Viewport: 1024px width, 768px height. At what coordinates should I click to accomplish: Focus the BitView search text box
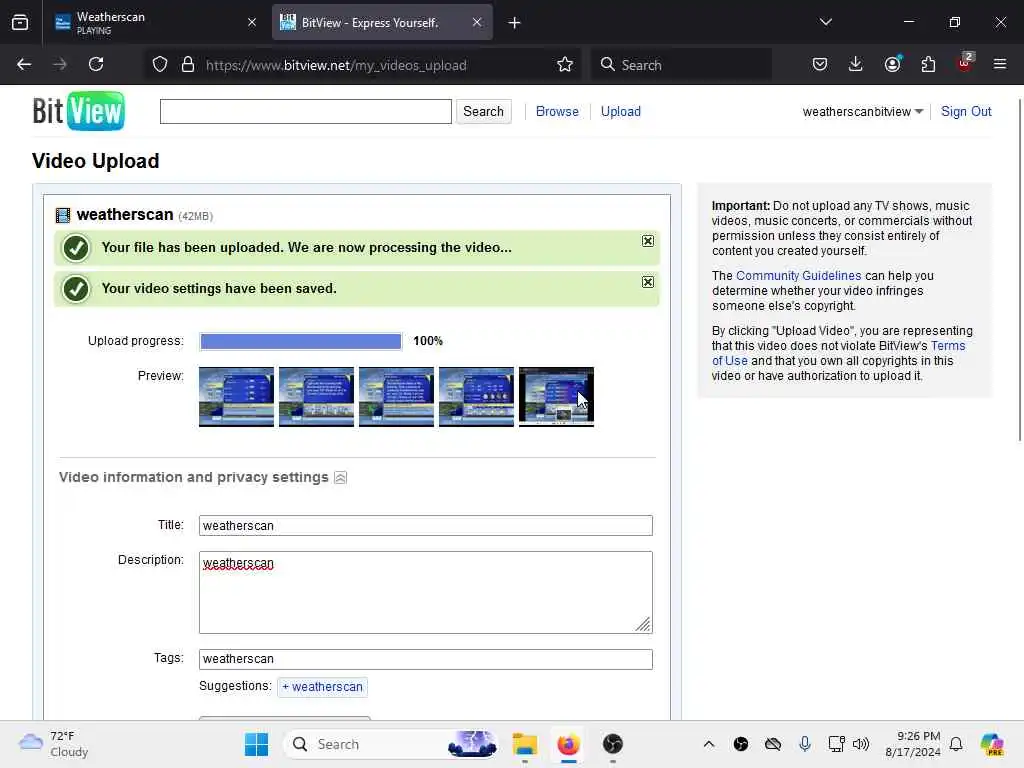click(x=306, y=112)
